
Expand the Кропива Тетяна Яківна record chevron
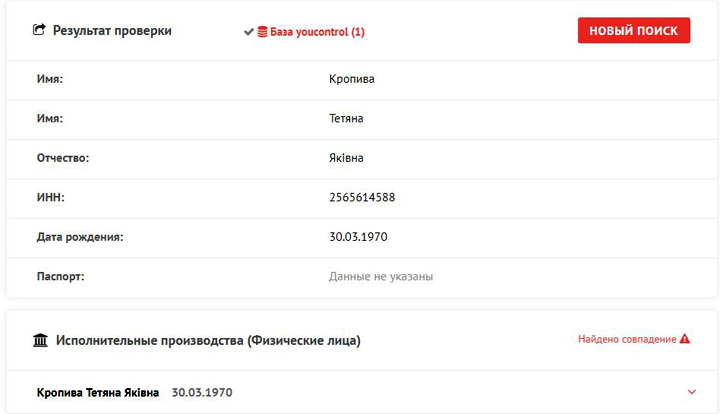692,392
